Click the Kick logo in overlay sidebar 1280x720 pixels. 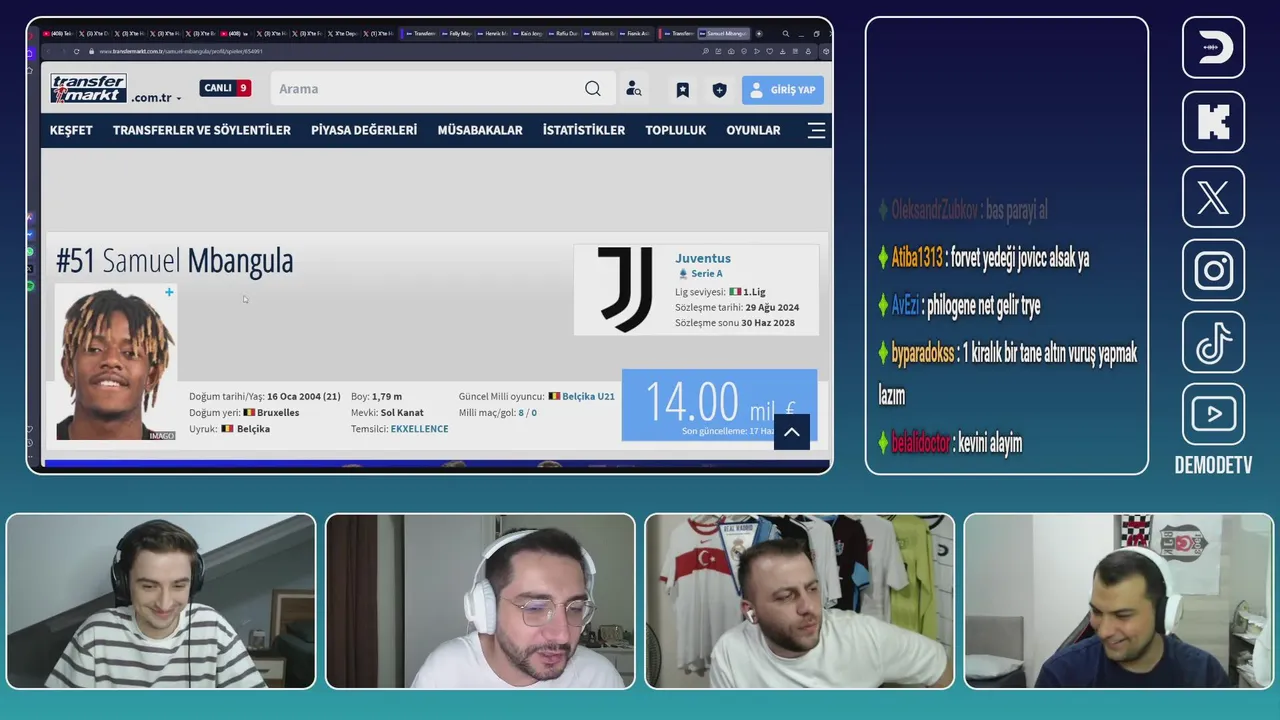[x=1213, y=122]
